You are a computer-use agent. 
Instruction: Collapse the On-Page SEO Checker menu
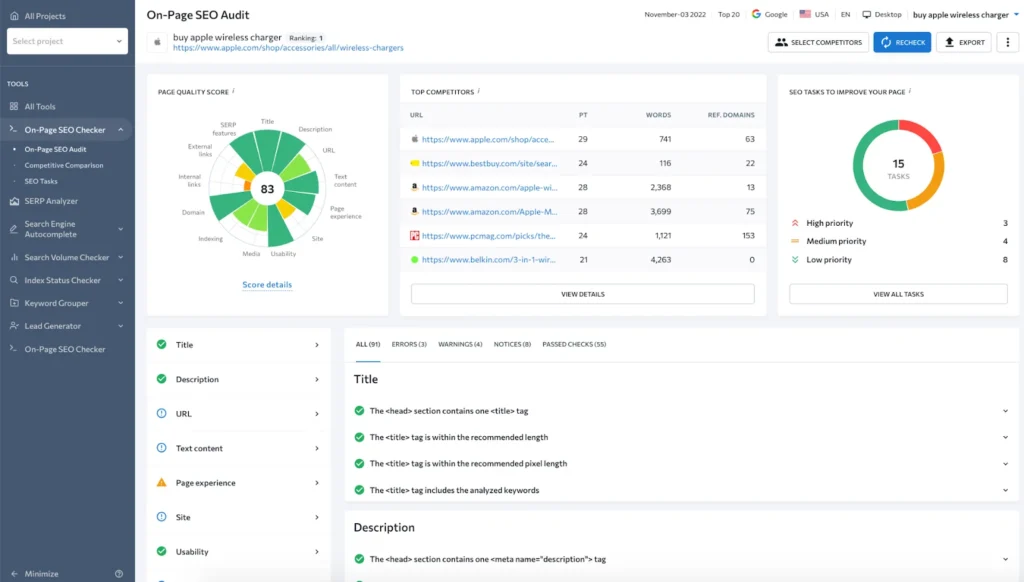click(120, 129)
